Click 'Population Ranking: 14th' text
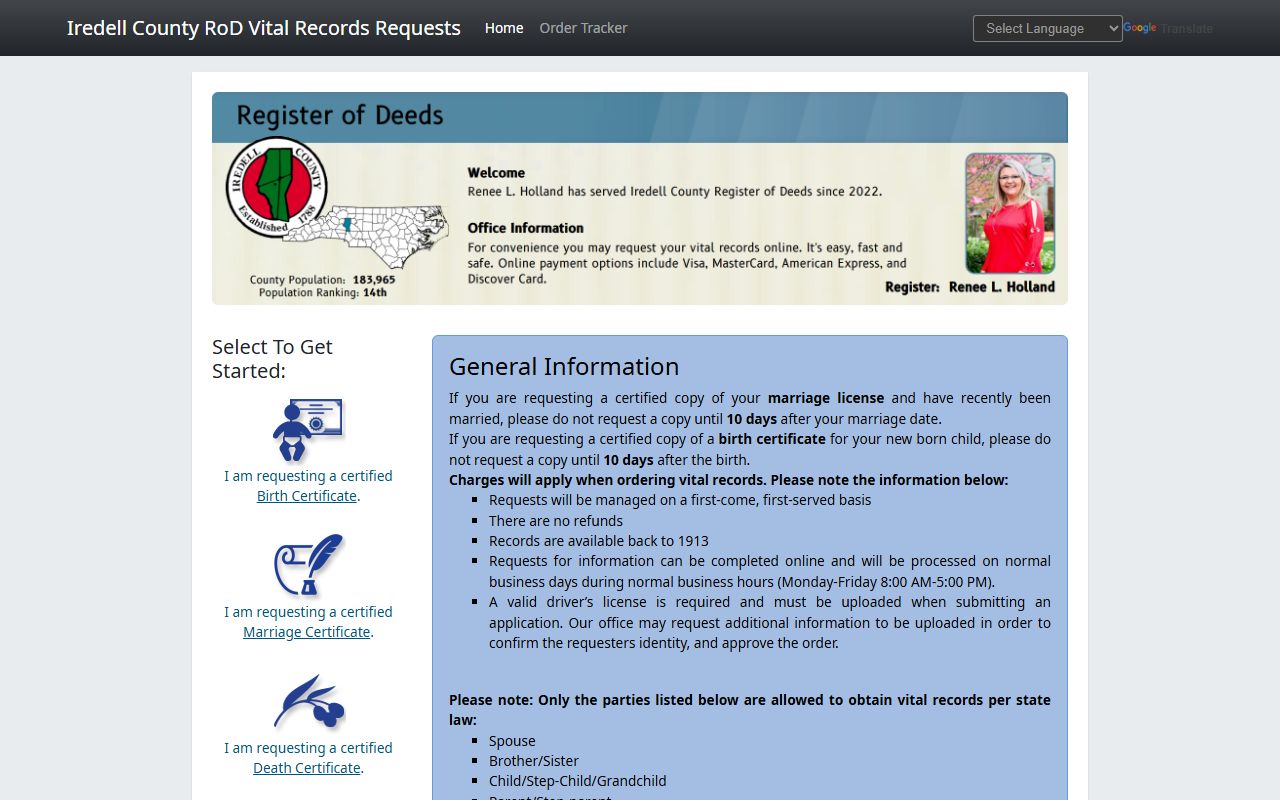Image resolution: width=1280 pixels, height=800 pixels. 323,293
